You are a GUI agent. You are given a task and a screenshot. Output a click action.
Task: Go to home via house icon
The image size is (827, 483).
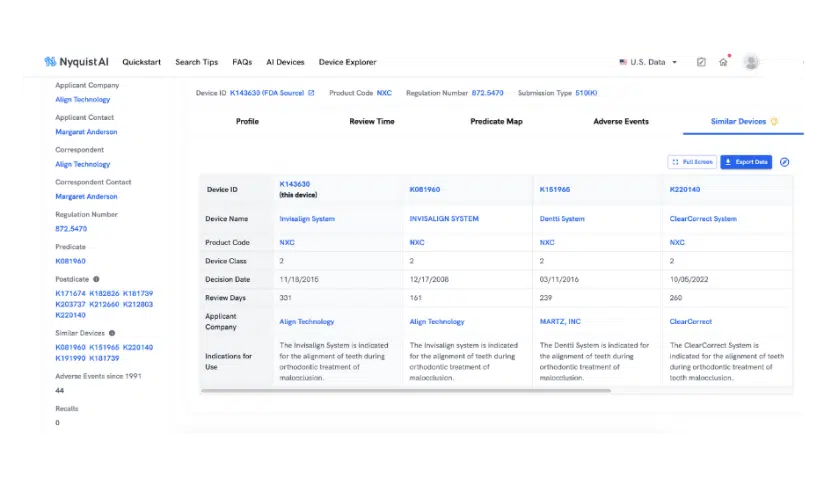[x=723, y=62]
